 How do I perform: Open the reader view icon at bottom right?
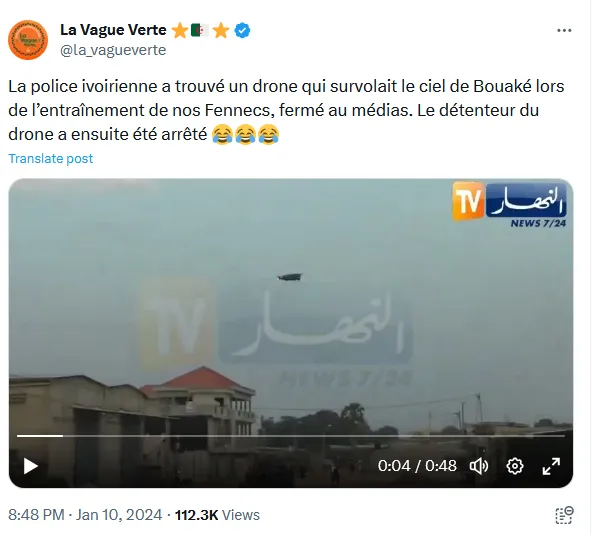[564, 515]
